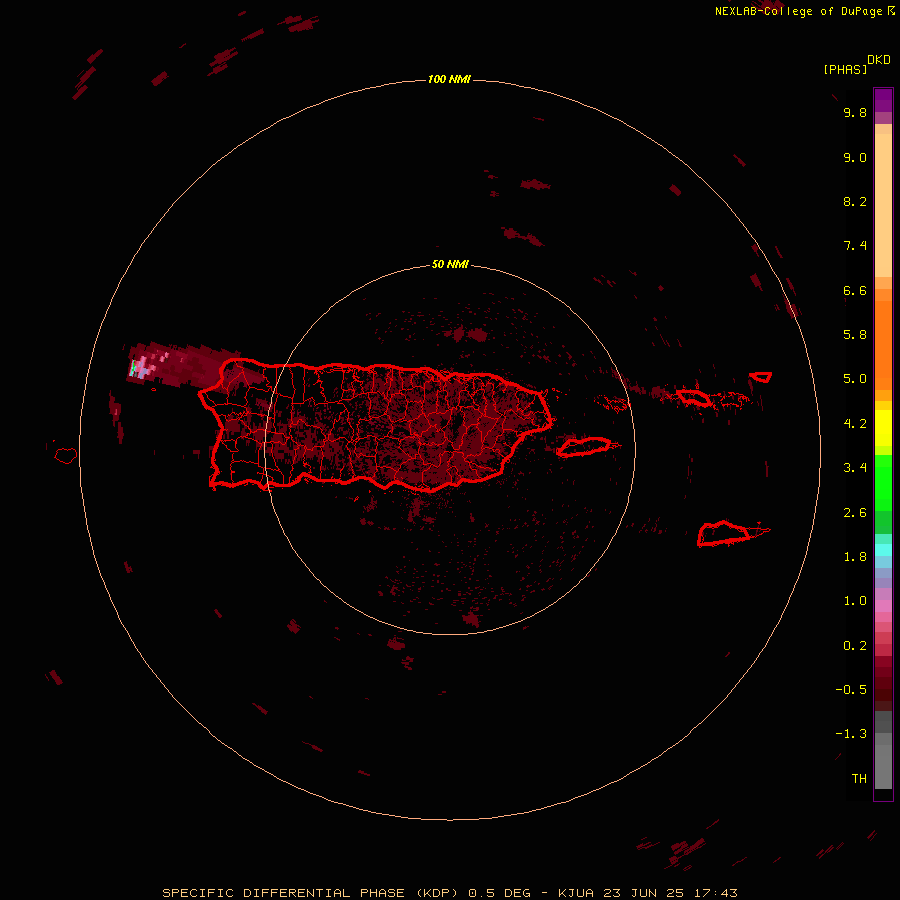
Task: Click the DKD units label above scale
Action: click(879, 60)
